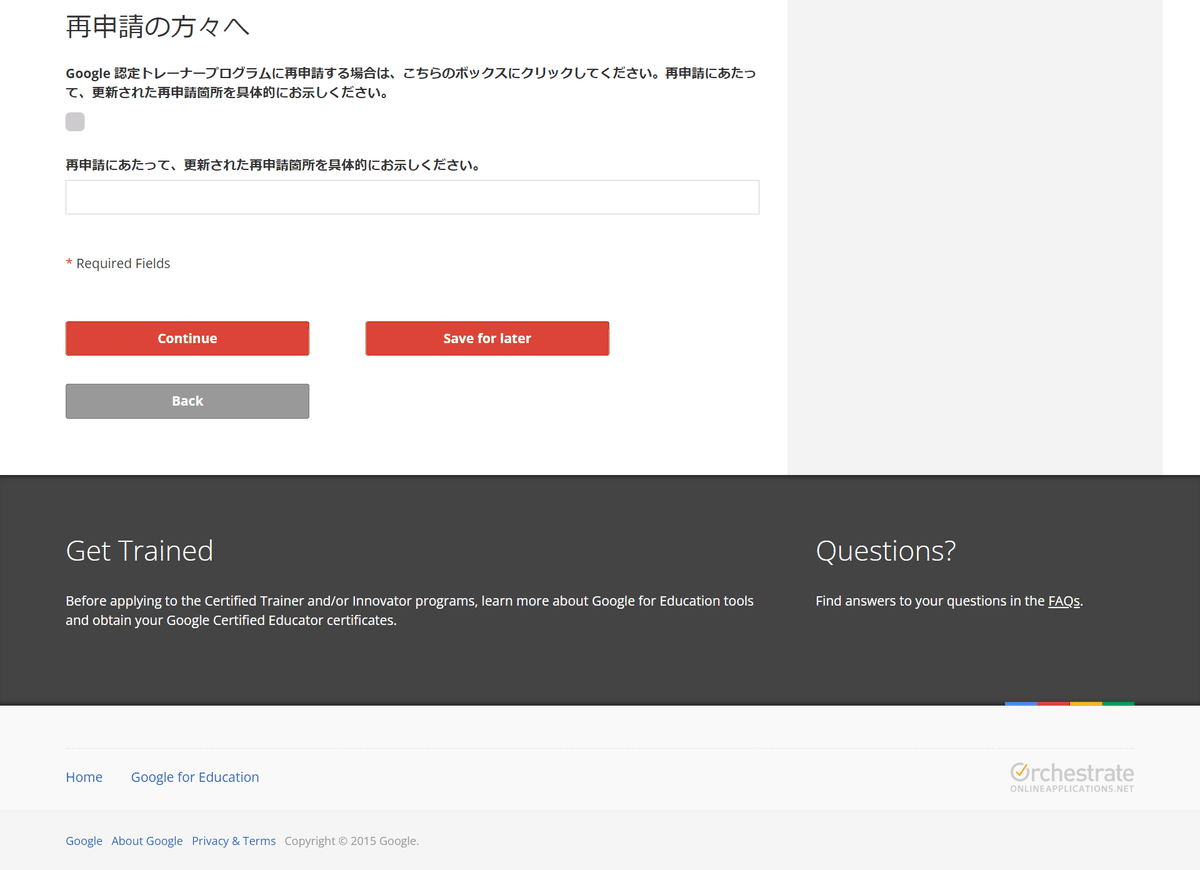Screen dimensions: 1200x870
Task: Click the Save for later button
Action: pyautogui.click(x=487, y=338)
